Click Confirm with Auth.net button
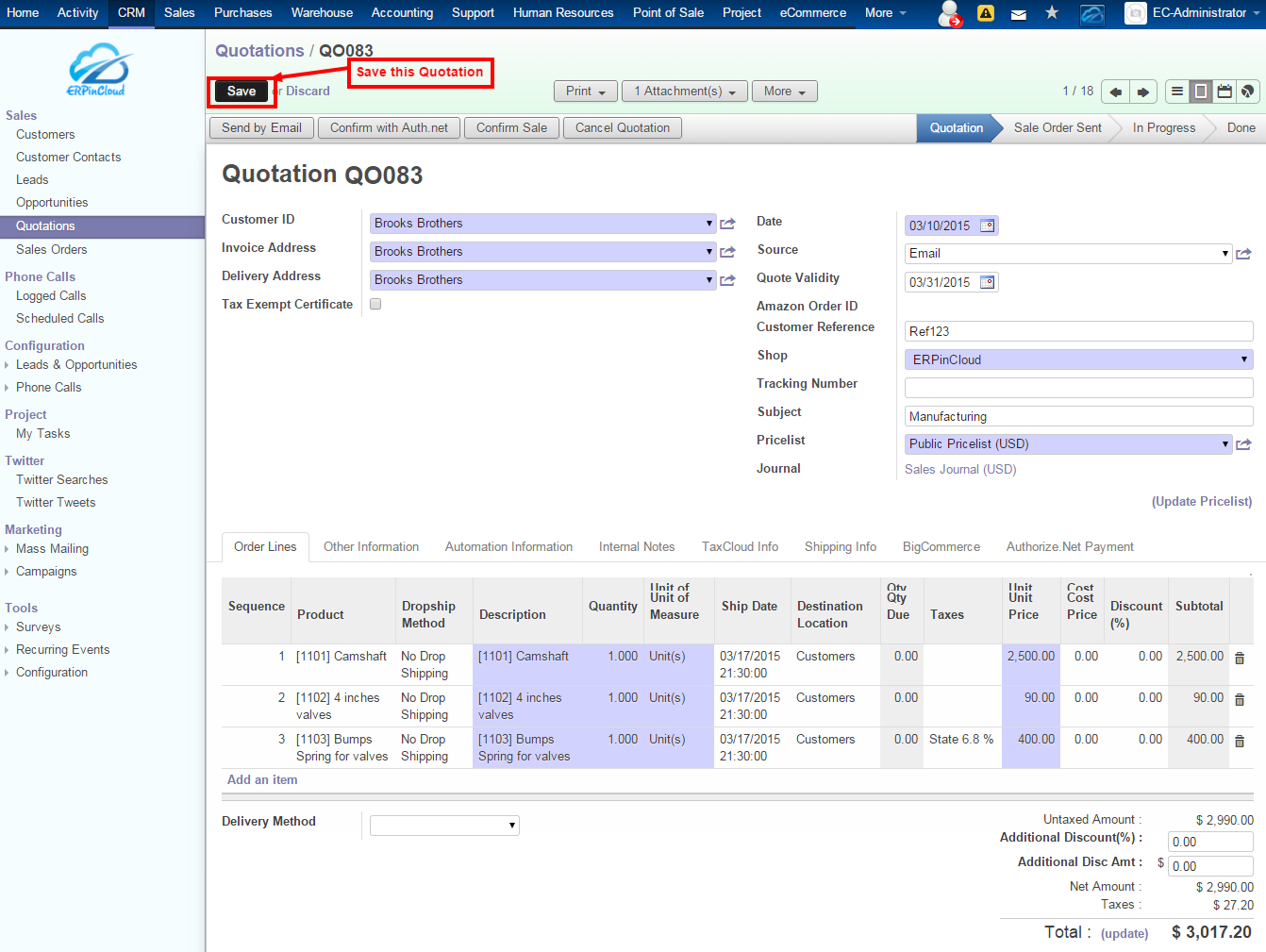The width and height of the screenshot is (1266, 952). 389,128
